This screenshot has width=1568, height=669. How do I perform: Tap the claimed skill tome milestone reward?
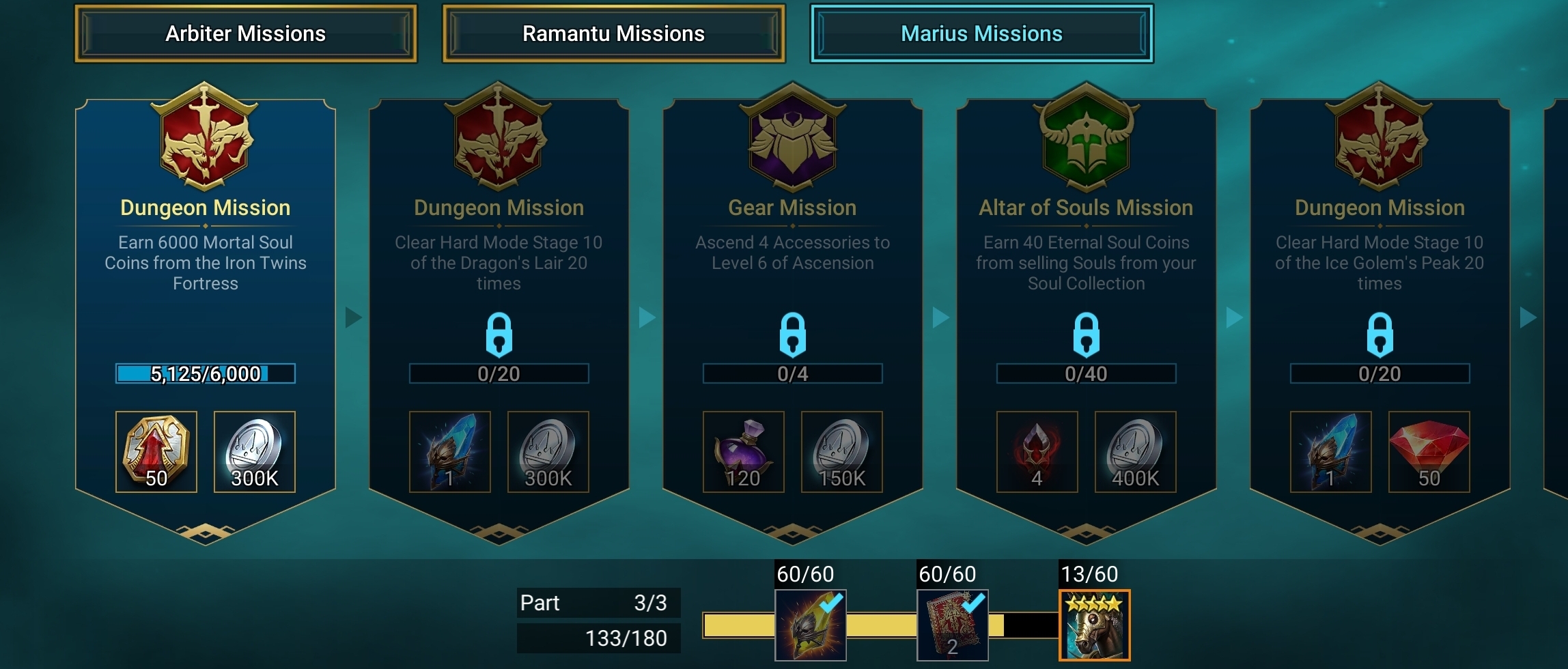click(953, 625)
